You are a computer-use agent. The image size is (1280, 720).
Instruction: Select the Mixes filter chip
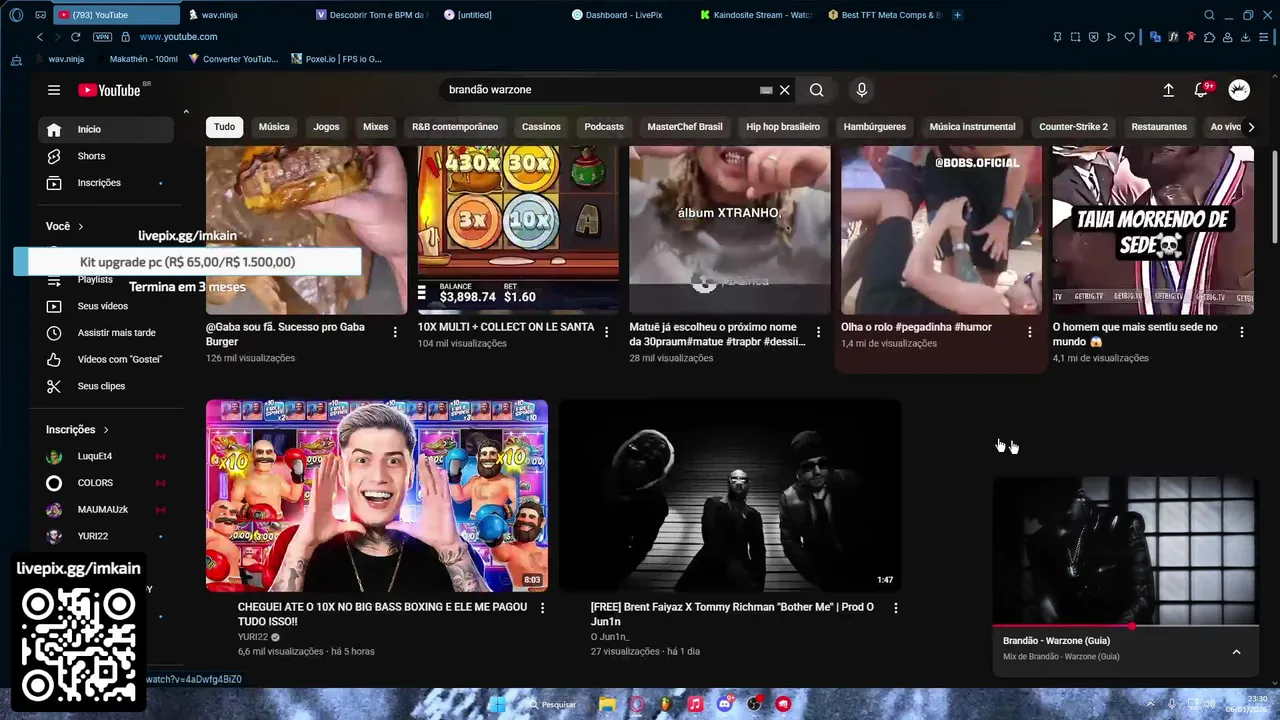point(376,127)
